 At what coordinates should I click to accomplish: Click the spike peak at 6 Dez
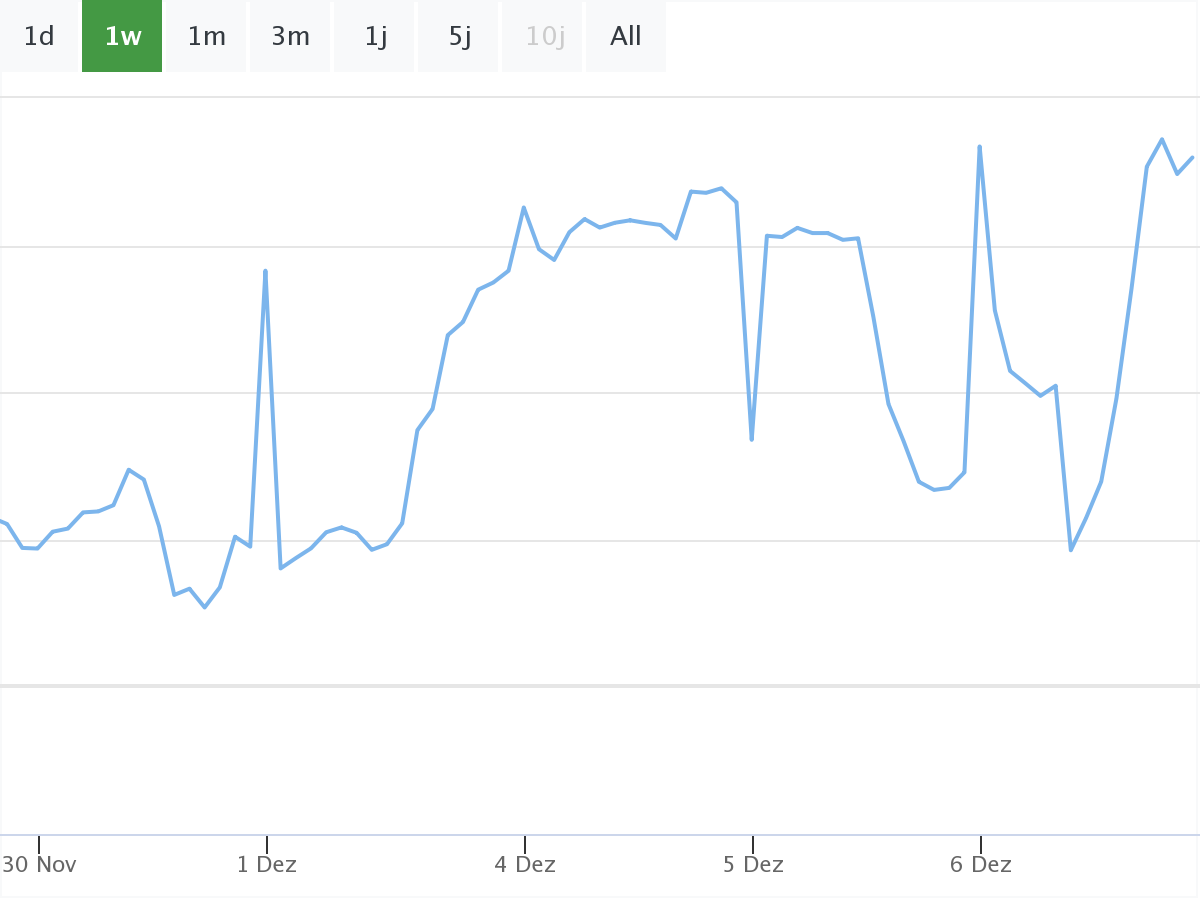[979, 147]
